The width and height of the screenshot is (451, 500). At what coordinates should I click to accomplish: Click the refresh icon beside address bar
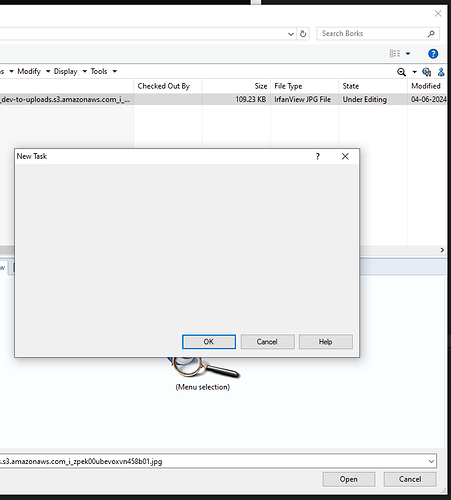[x=303, y=34]
